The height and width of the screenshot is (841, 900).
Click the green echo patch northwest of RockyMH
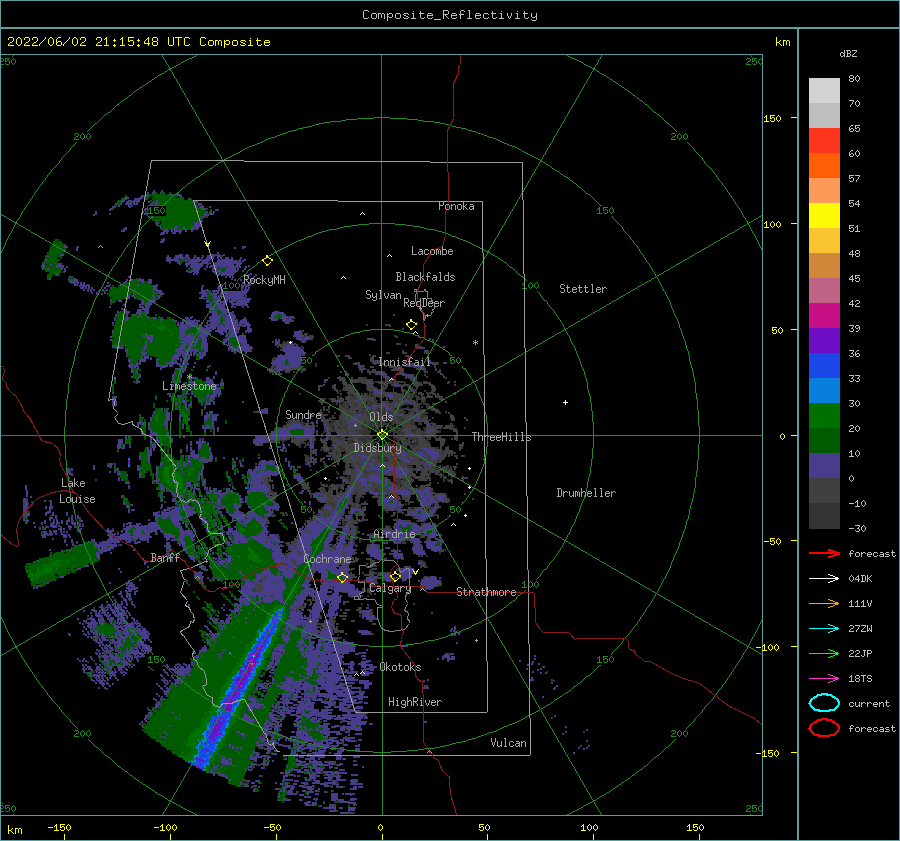pos(177,211)
